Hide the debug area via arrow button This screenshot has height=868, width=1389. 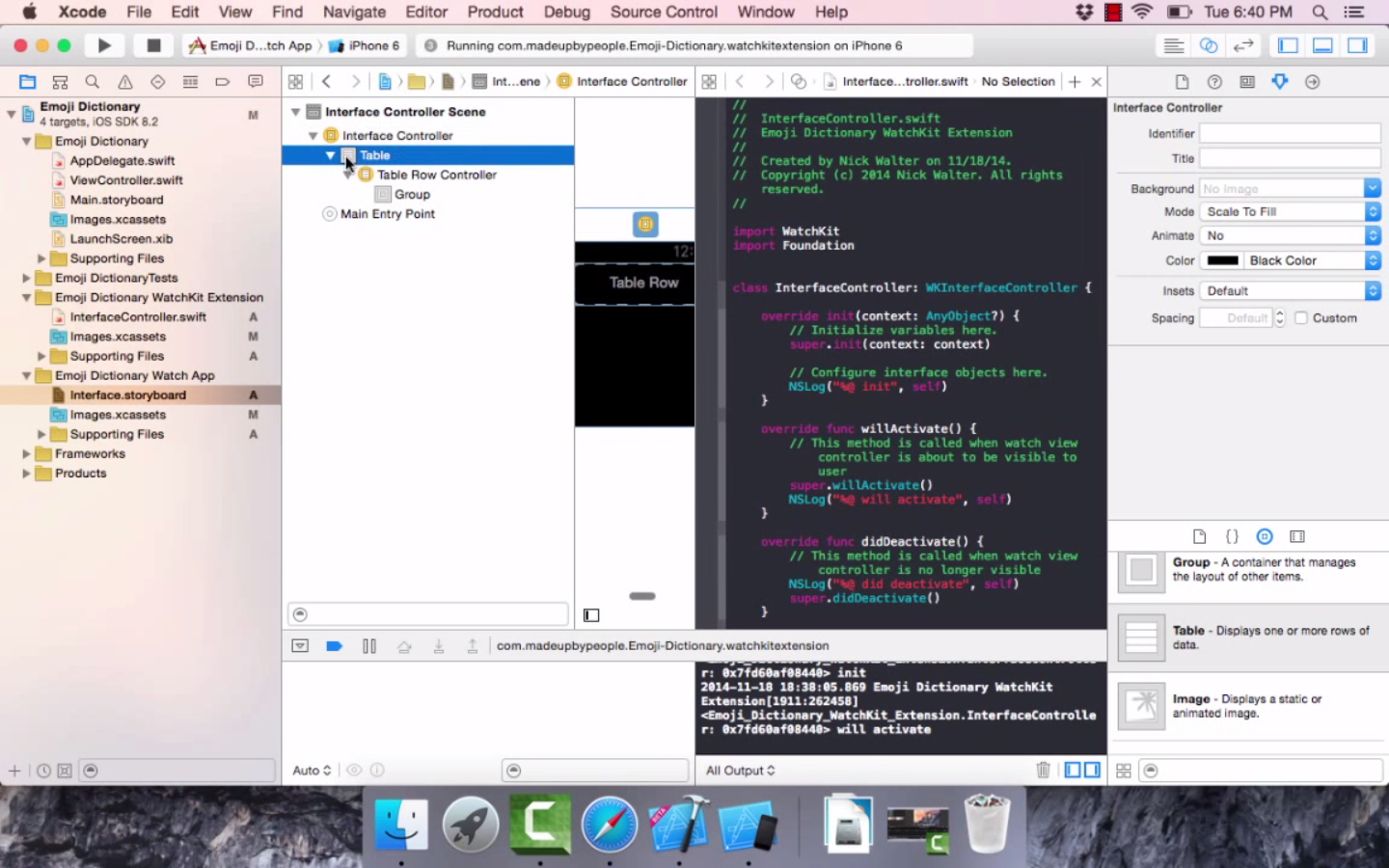[300, 646]
